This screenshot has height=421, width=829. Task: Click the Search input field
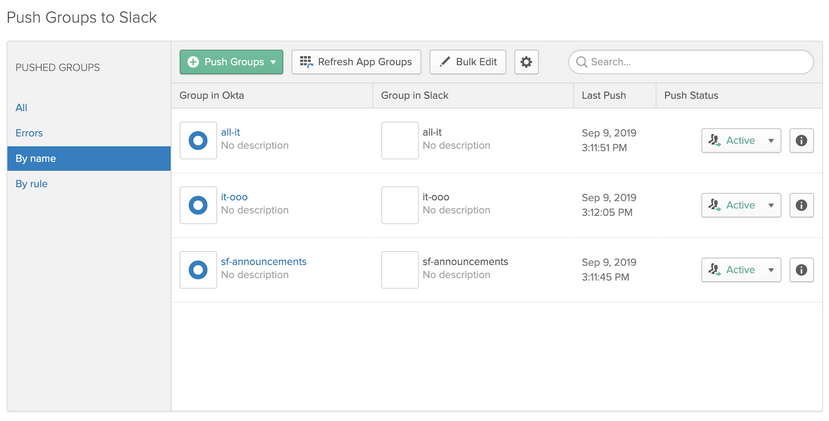click(695, 62)
